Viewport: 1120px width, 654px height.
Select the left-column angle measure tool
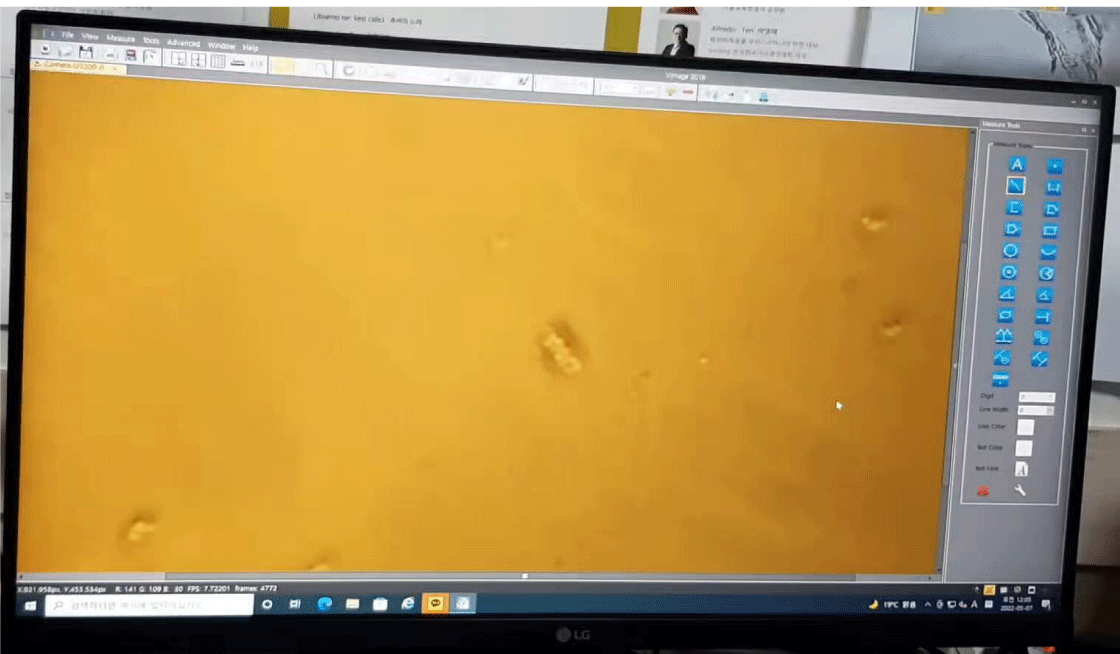(x=1007, y=293)
